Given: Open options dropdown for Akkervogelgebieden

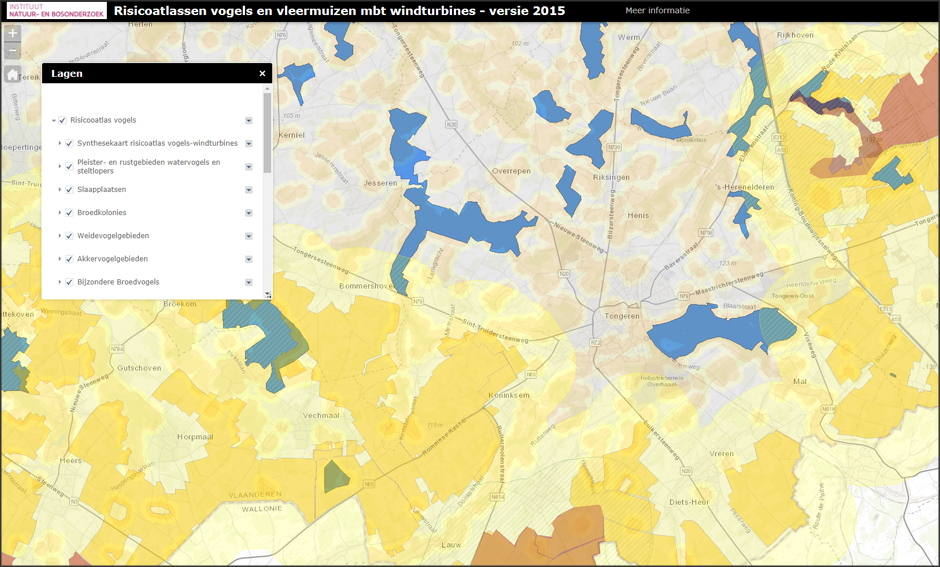Looking at the screenshot, I should click(249, 259).
